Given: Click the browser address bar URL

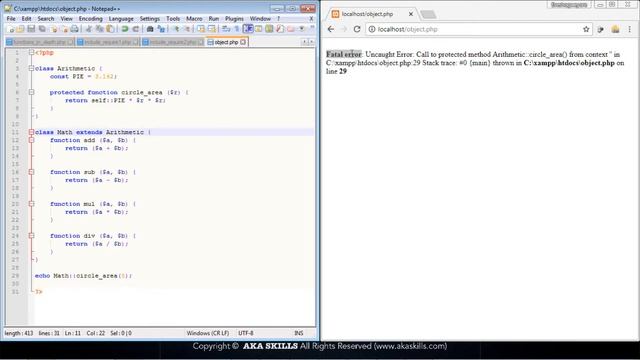Looking at the screenshot, I should pyautogui.click(x=407, y=29).
